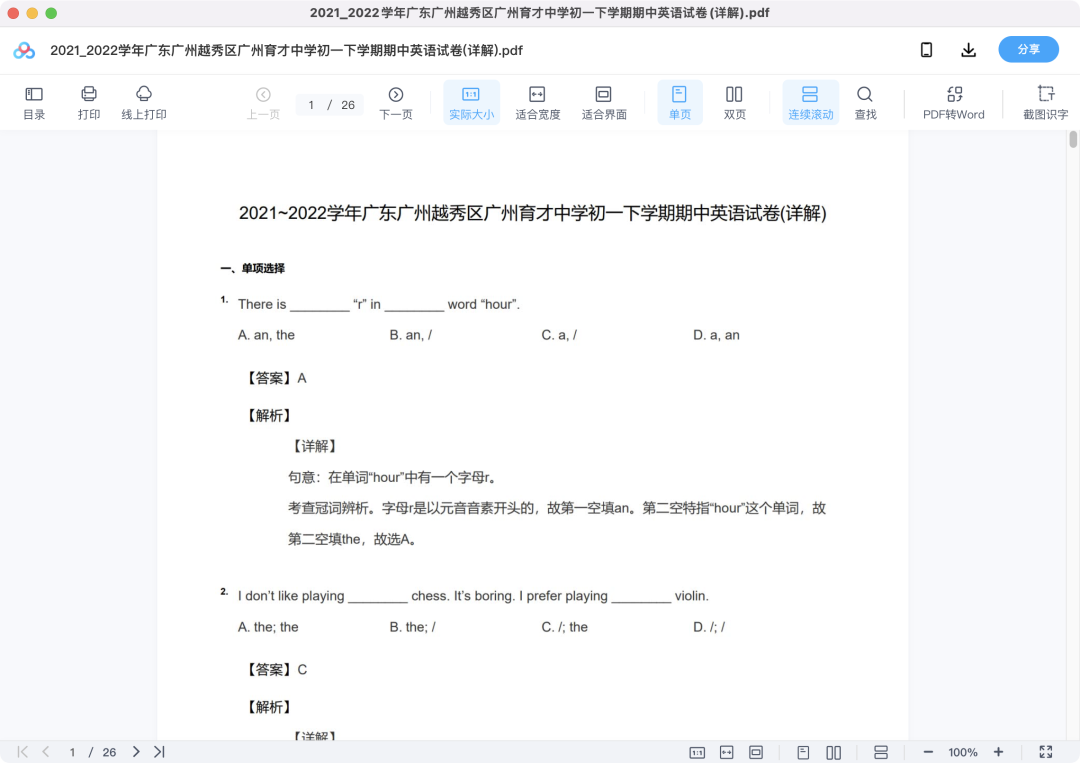Click option "B. the; /"
This screenshot has height=763, width=1080.
tap(413, 627)
